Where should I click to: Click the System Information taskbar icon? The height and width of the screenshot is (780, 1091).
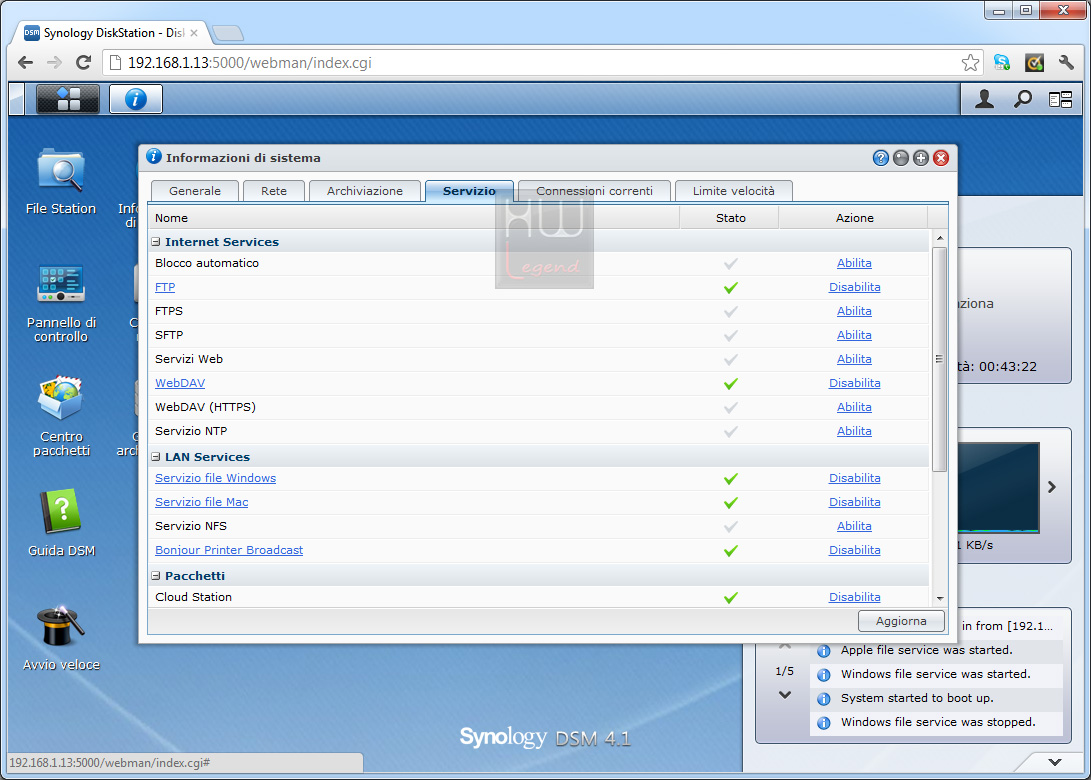coord(136,99)
